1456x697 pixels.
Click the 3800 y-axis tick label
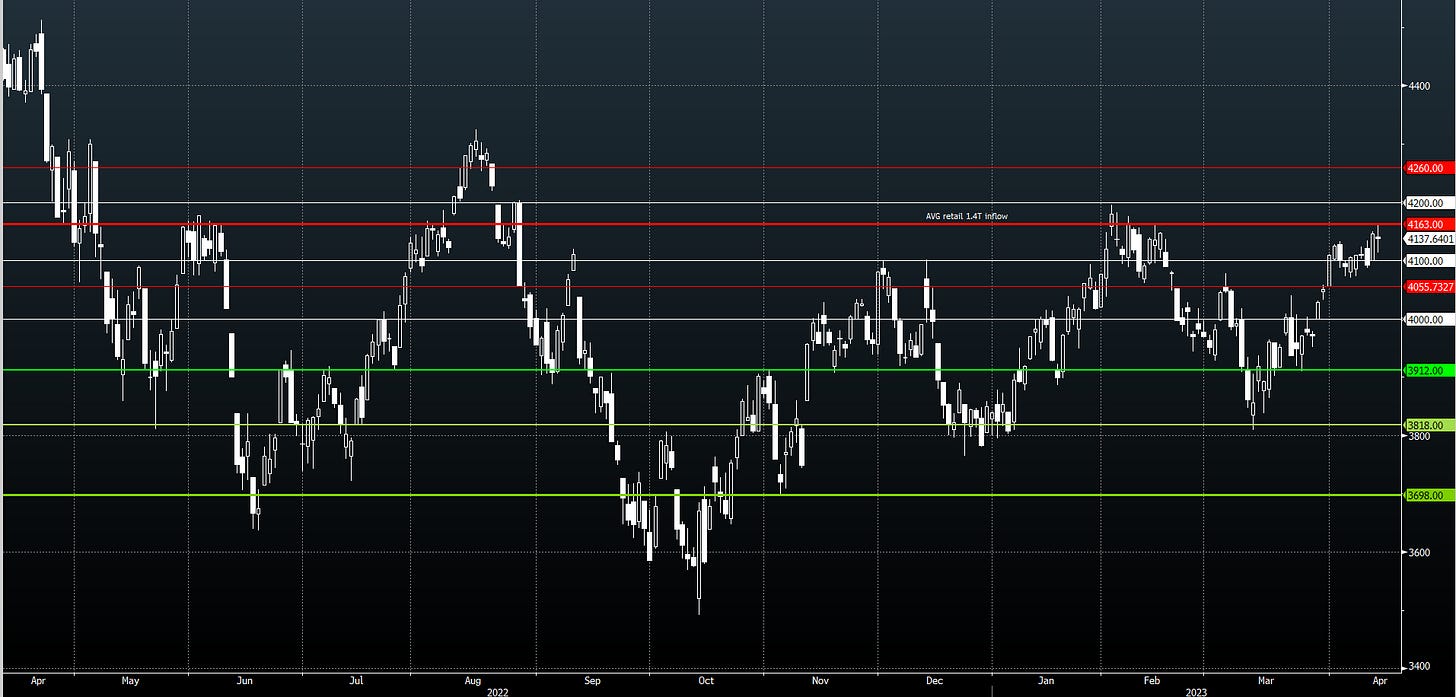pos(1420,437)
